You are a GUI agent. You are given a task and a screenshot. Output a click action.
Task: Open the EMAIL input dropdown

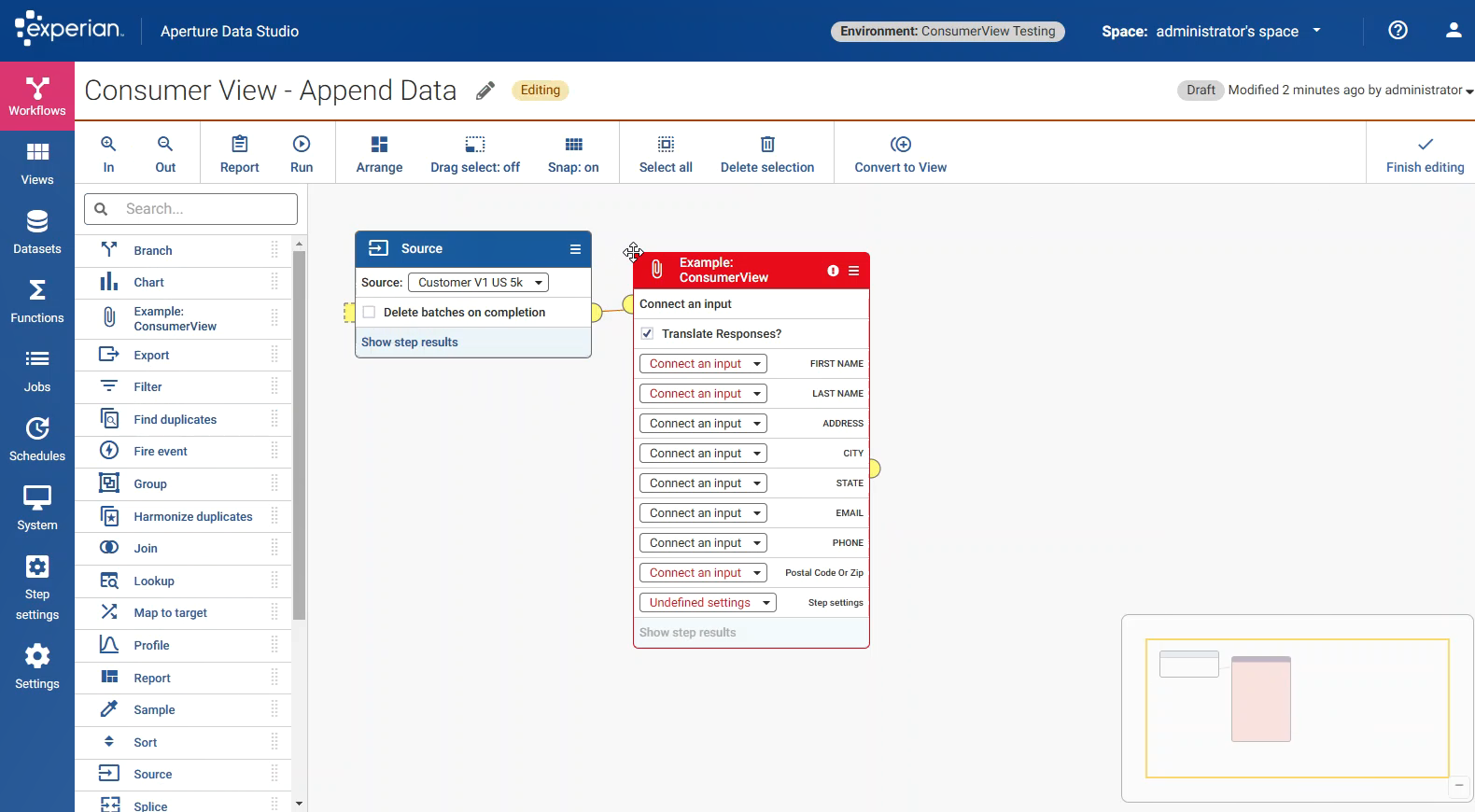pyautogui.click(x=703, y=513)
